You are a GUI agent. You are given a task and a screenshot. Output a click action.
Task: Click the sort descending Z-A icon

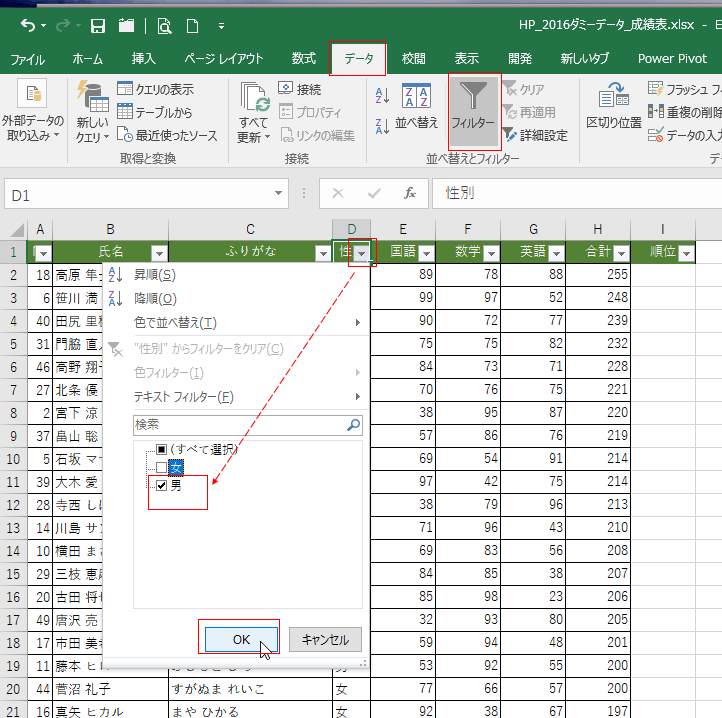coord(382,126)
